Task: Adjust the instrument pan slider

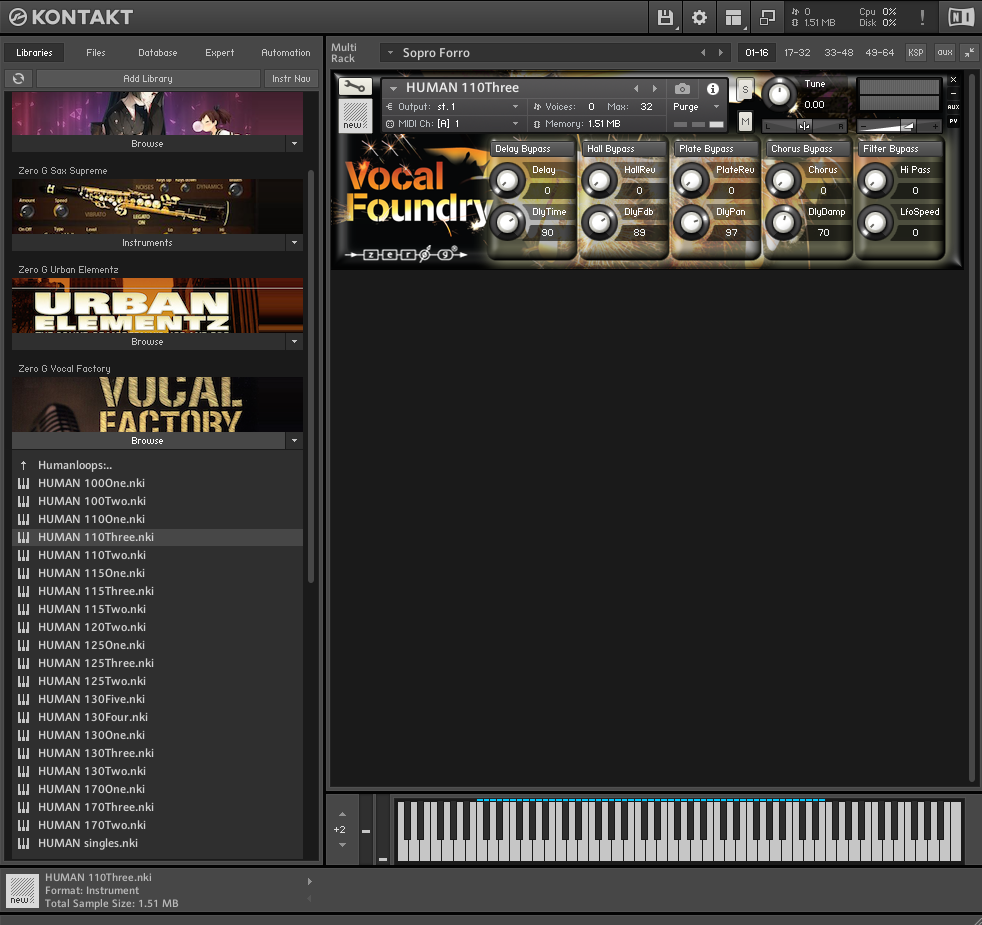Action: (x=804, y=126)
